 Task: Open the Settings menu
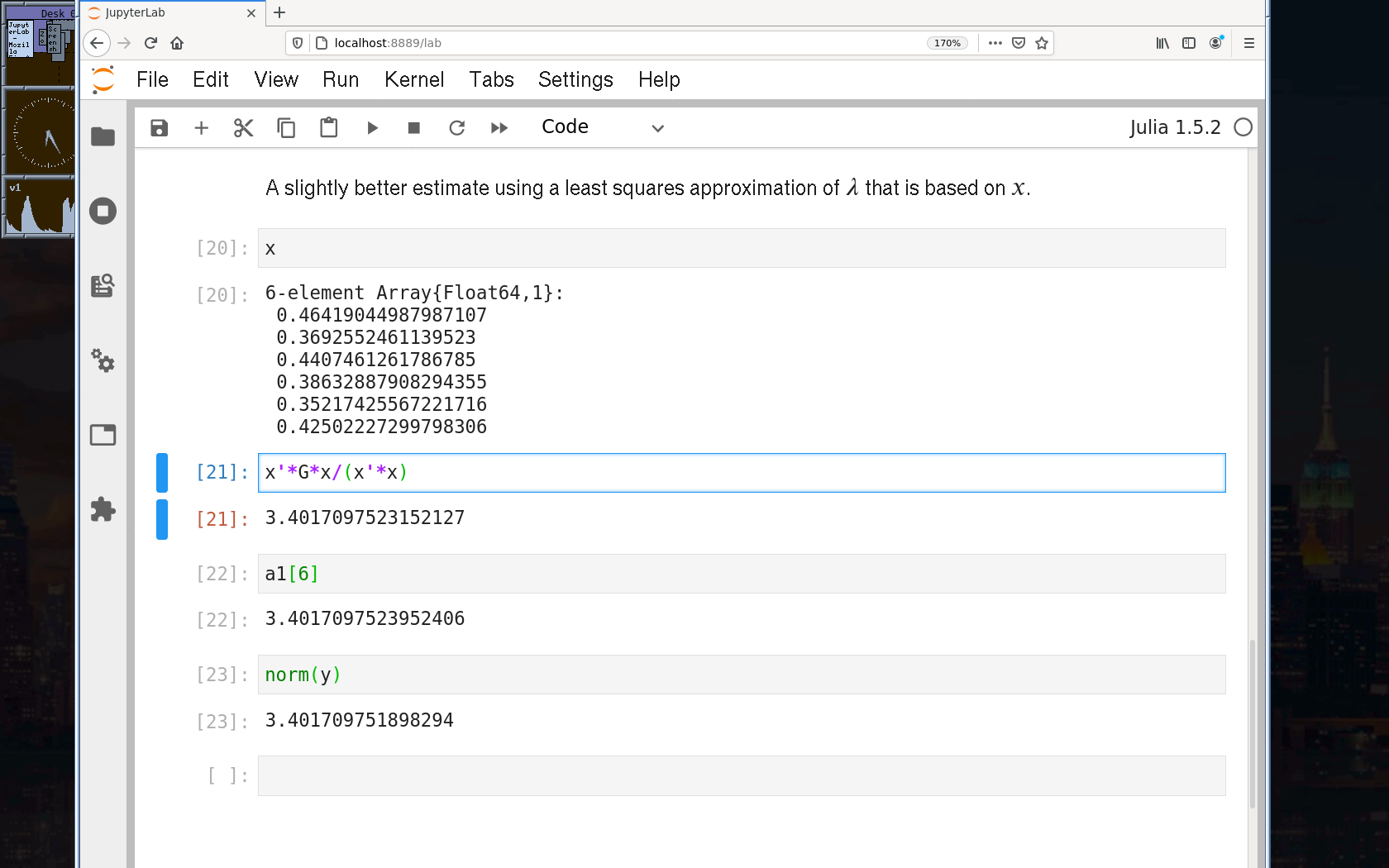tap(575, 79)
